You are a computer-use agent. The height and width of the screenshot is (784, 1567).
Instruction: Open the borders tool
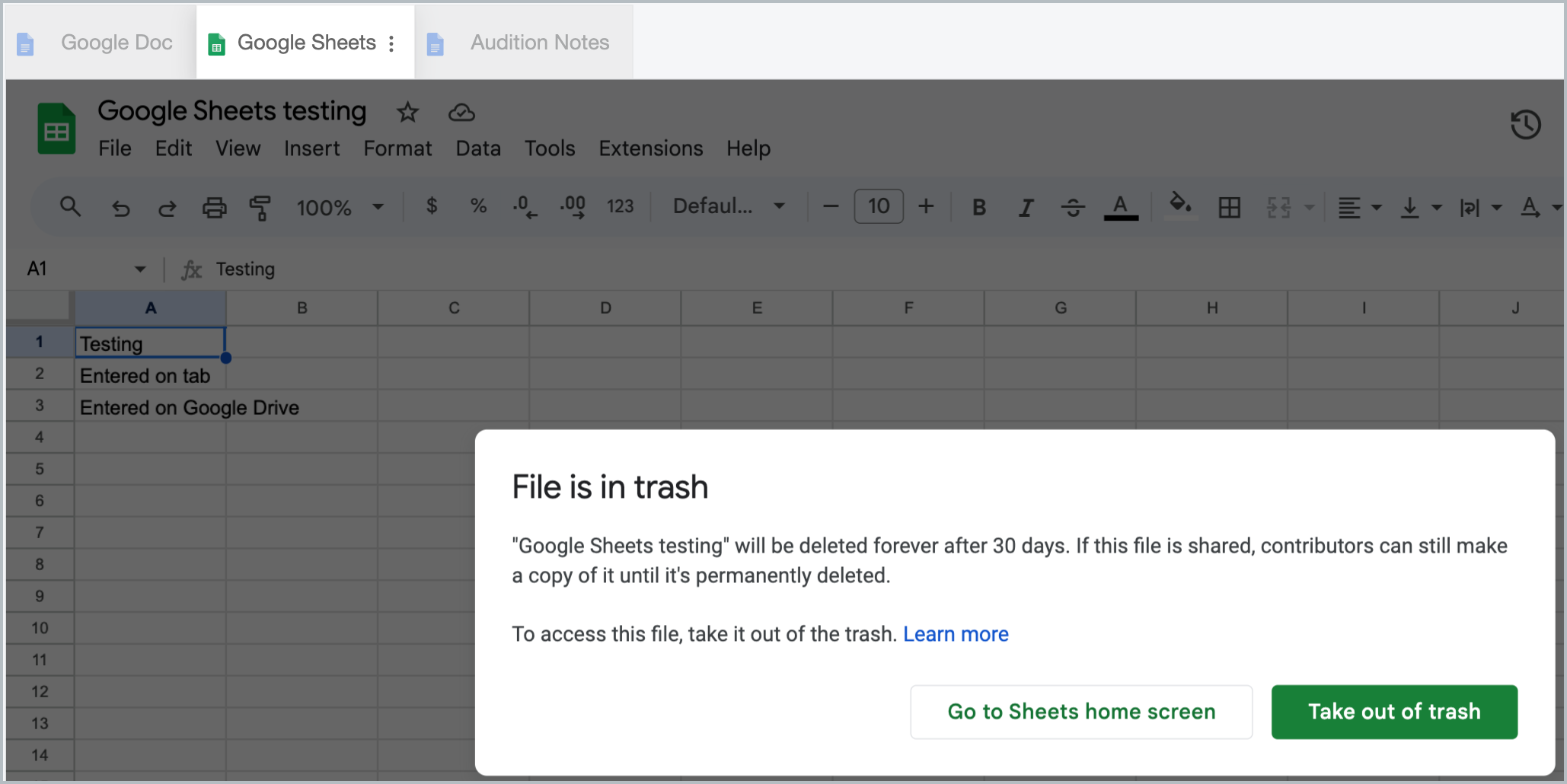click(1229, 207)
